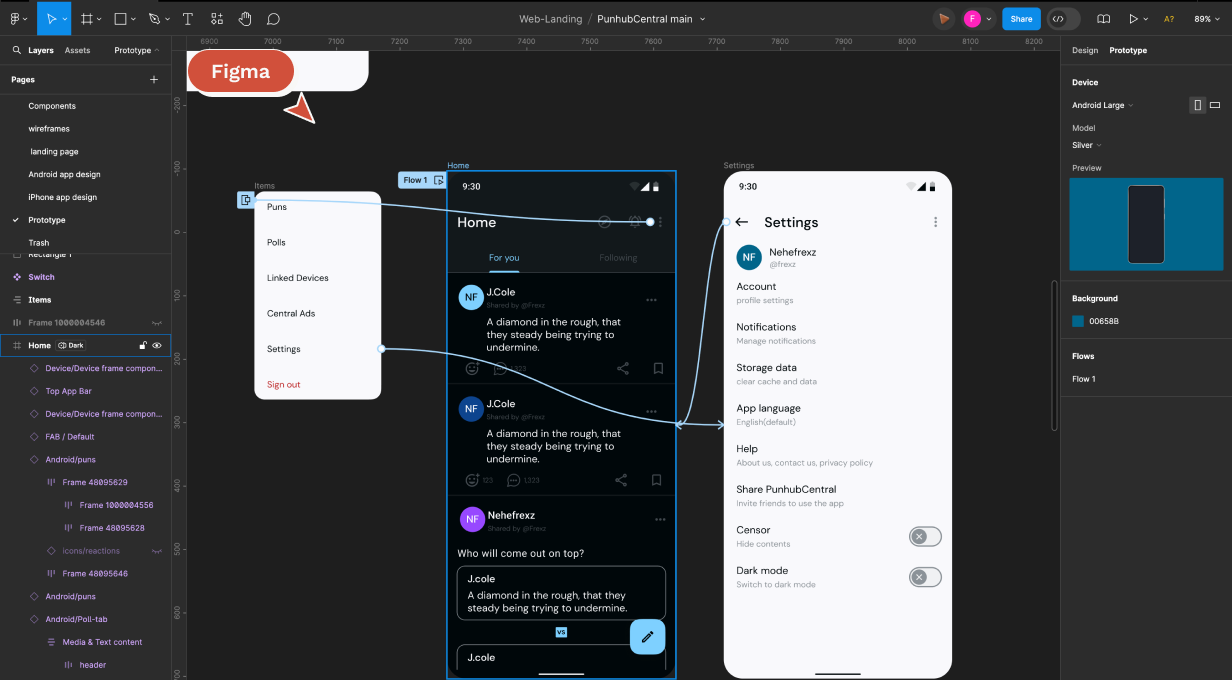
Task: Switch to Prototype tab in right panel
Action: [1128, 50]
